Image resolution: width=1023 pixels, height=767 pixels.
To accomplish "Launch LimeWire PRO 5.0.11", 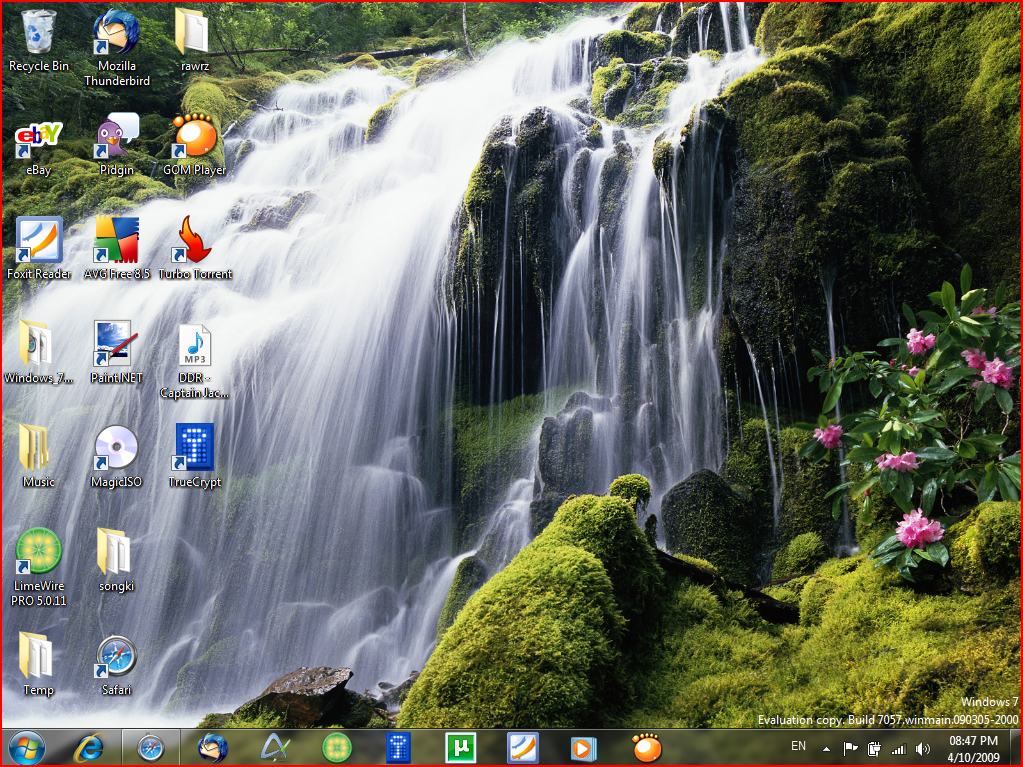I will coord(39,552).
